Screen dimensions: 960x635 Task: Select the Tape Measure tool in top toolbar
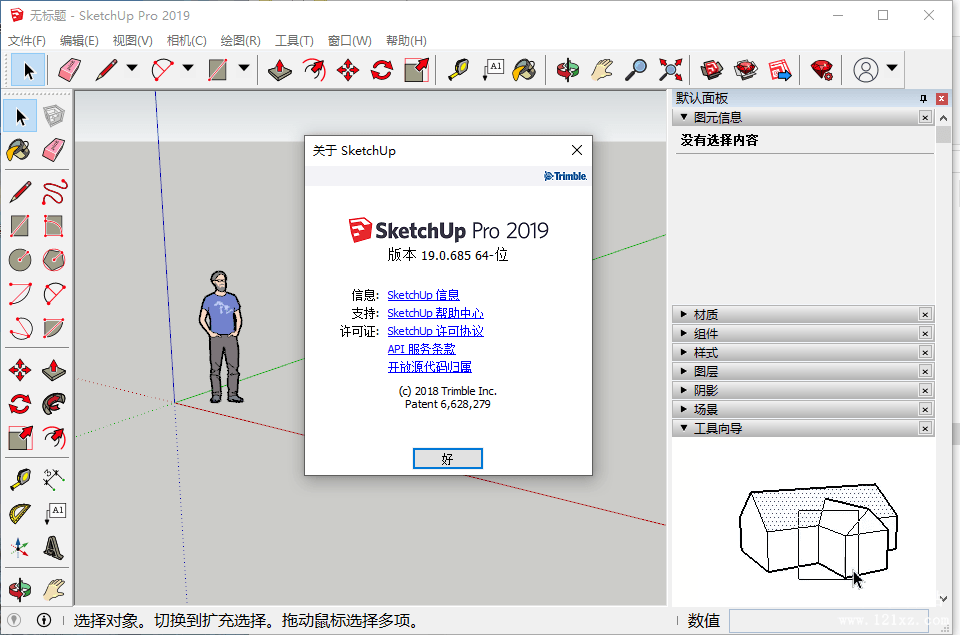[x=458, y=70]
